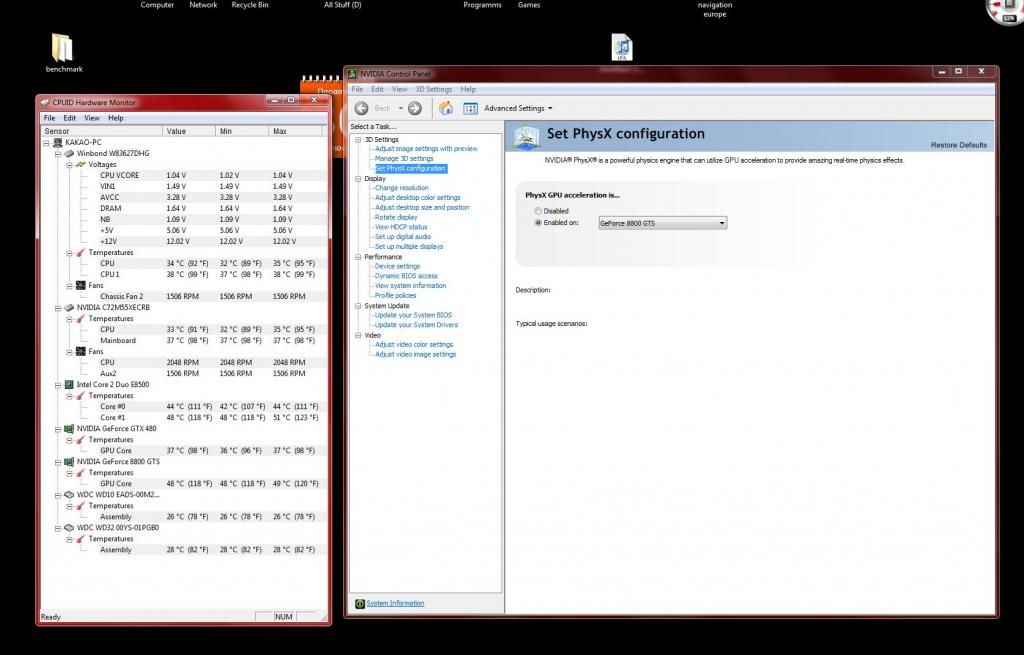Click the NVIDIA GeForce GTX 480 card icon
This screenshot has height=655, width=1024.
(x=69, y=429)
